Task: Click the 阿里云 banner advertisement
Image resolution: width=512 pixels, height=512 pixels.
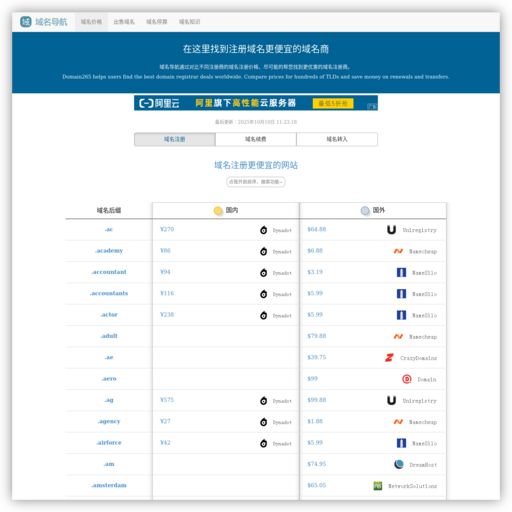Action: (x=256, y=103)
